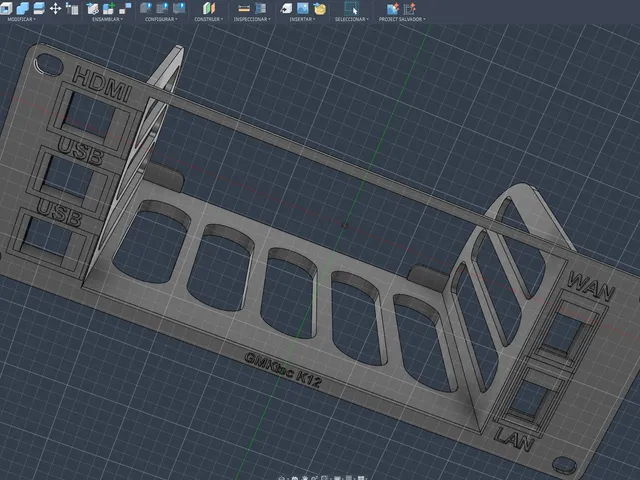Screen dimensions: 640x480
Task: Select the Joint tool with green plus
Action: (x=109, y=8)
